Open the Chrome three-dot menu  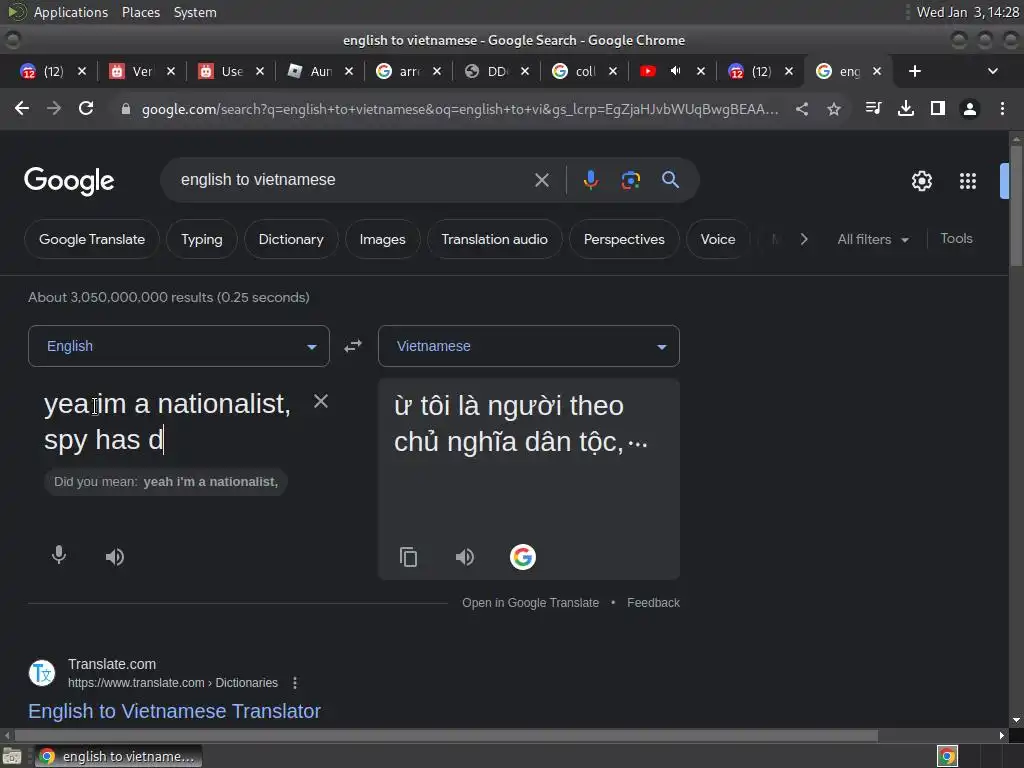click(1002, 108)
